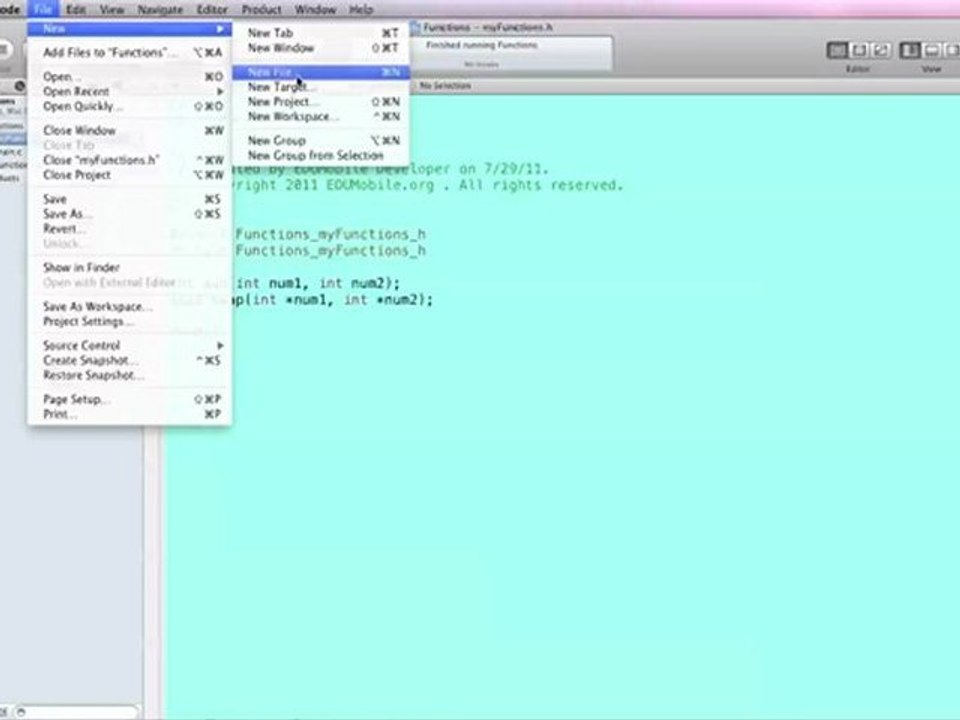
Task: Select New Project… in the submenu
Action: coord(321,102)
